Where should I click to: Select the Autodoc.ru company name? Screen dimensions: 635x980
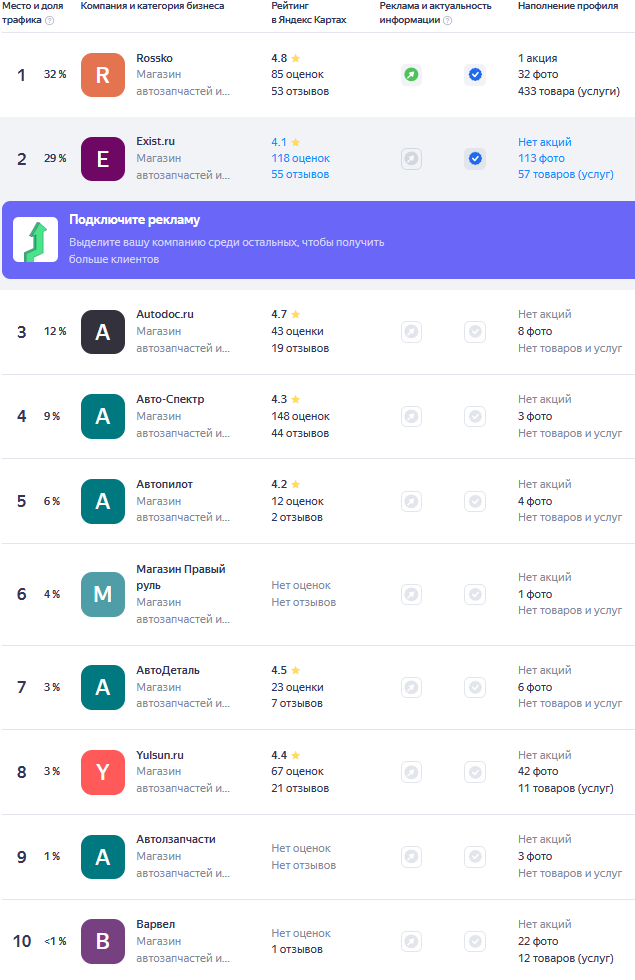pos(165,314)
